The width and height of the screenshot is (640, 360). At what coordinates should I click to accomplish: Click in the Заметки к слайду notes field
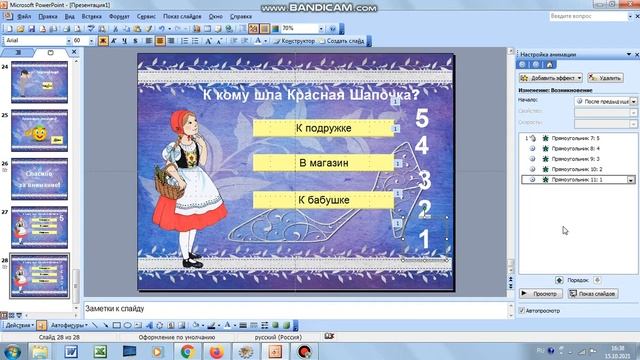pos(296,309)
